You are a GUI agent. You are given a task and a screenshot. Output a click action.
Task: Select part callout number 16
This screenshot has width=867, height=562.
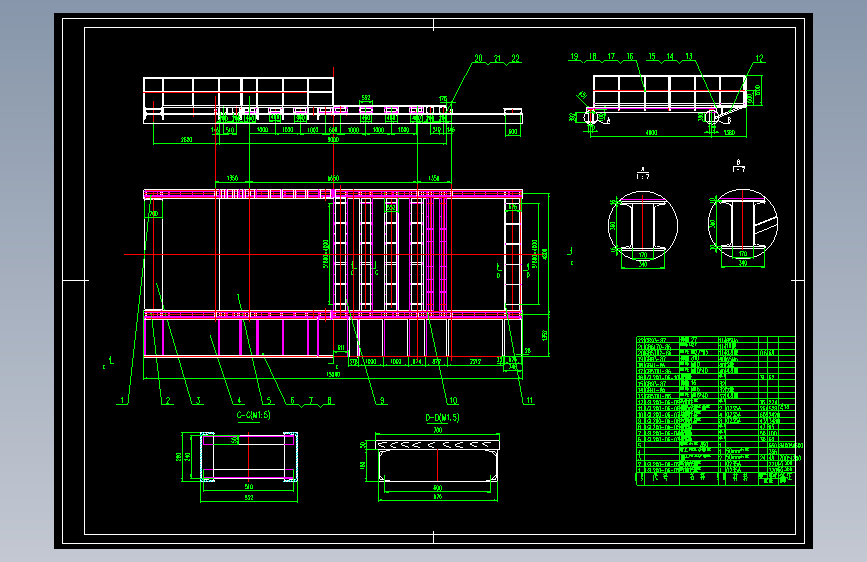(x=630, y=56)
